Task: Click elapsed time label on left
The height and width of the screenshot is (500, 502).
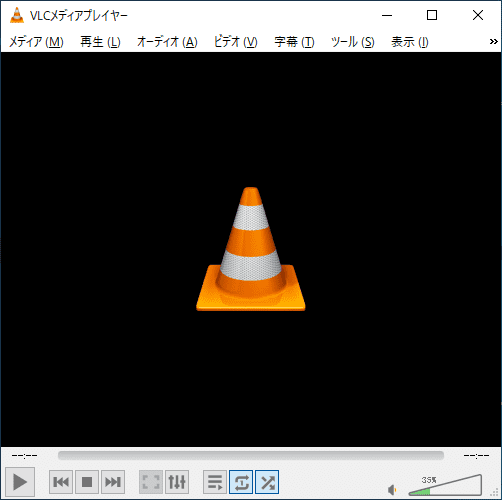Action: tap(24, 455)
